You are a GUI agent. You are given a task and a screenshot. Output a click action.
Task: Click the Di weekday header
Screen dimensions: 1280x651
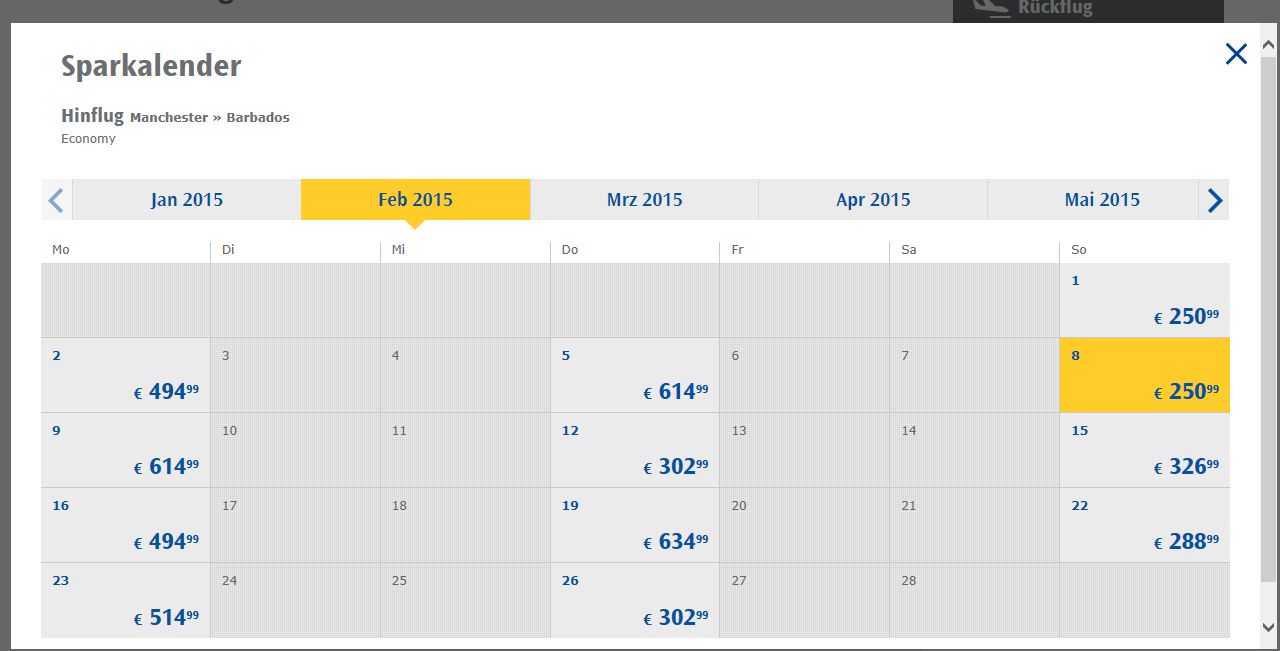click(228, 250)
